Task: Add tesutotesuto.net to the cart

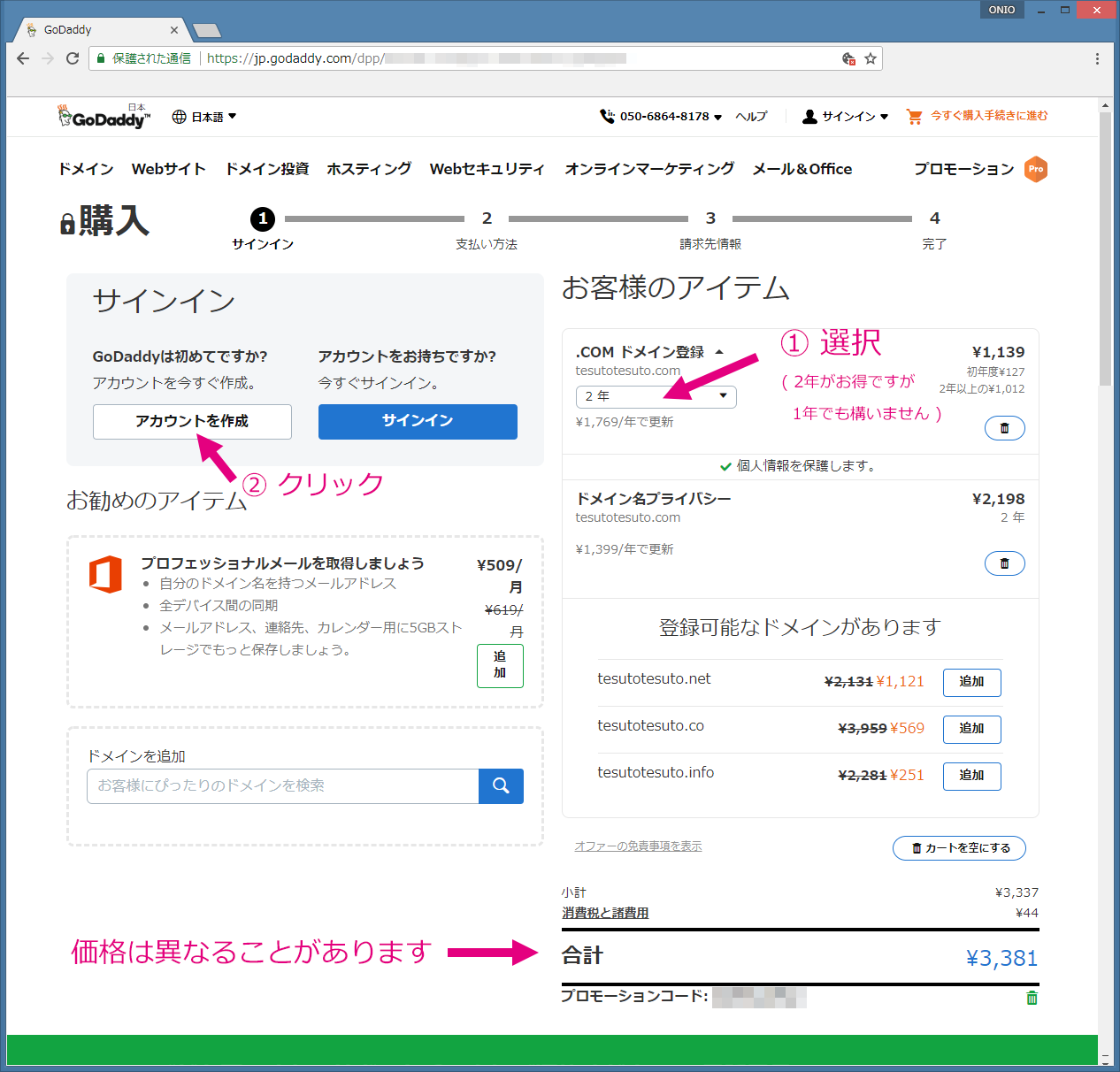Action: 971,682
